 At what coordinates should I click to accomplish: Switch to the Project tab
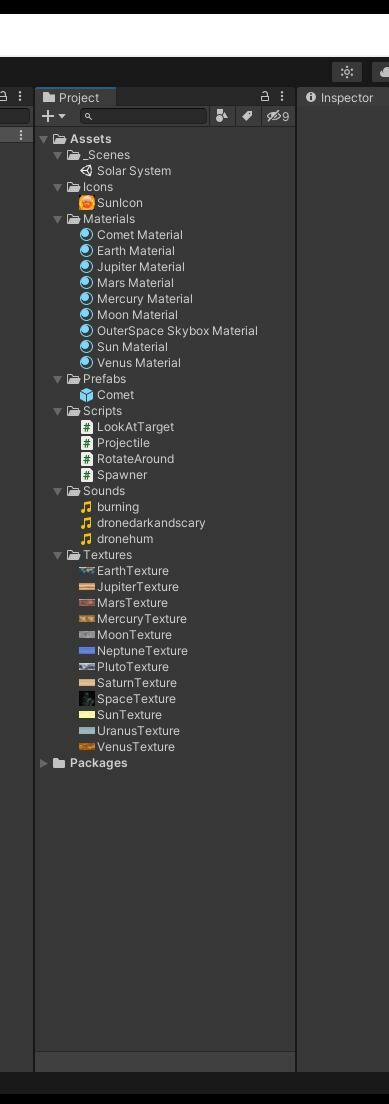tap(75, 97)
